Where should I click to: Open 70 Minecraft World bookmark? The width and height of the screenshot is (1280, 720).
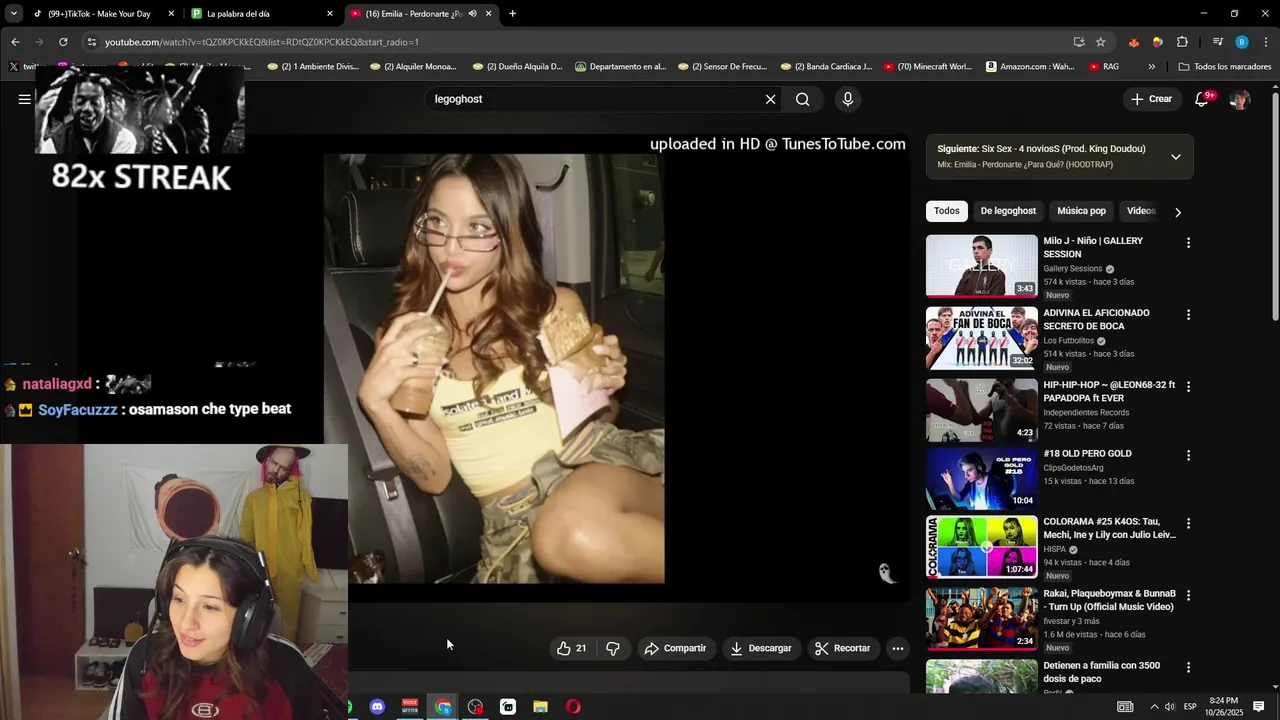(927, 67)
